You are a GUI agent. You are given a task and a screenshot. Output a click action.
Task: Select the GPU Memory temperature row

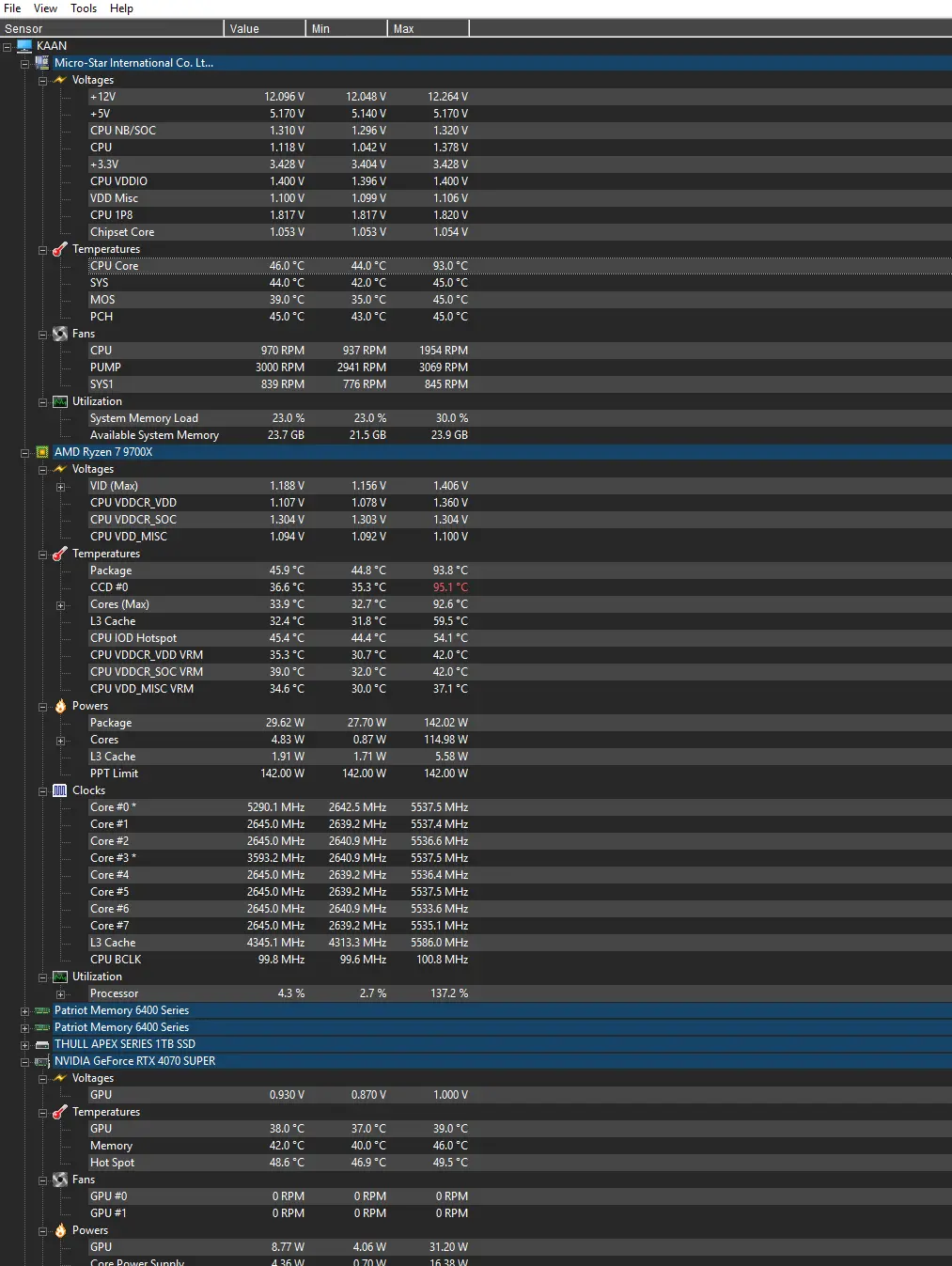click(x=520, y=1146)
